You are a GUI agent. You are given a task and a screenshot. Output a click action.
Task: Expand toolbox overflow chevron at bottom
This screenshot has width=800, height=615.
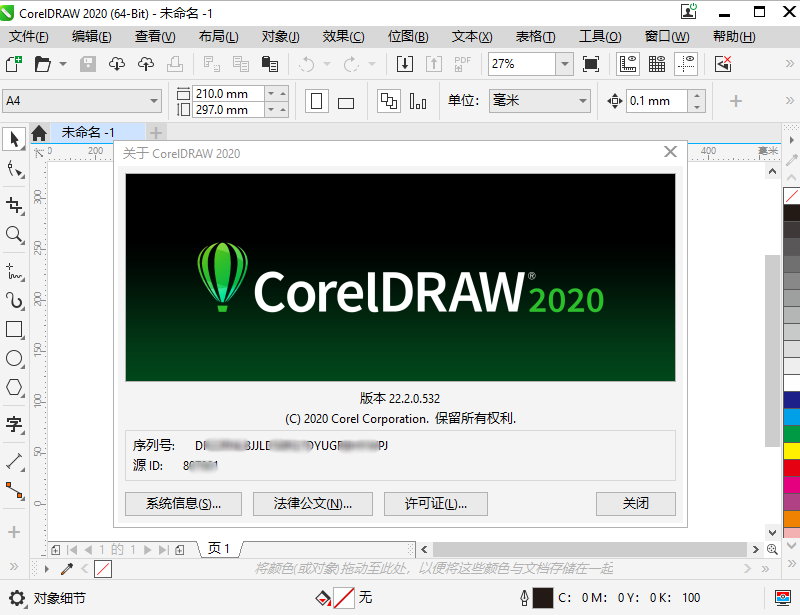pyautogui.click(x=14, y=567)
